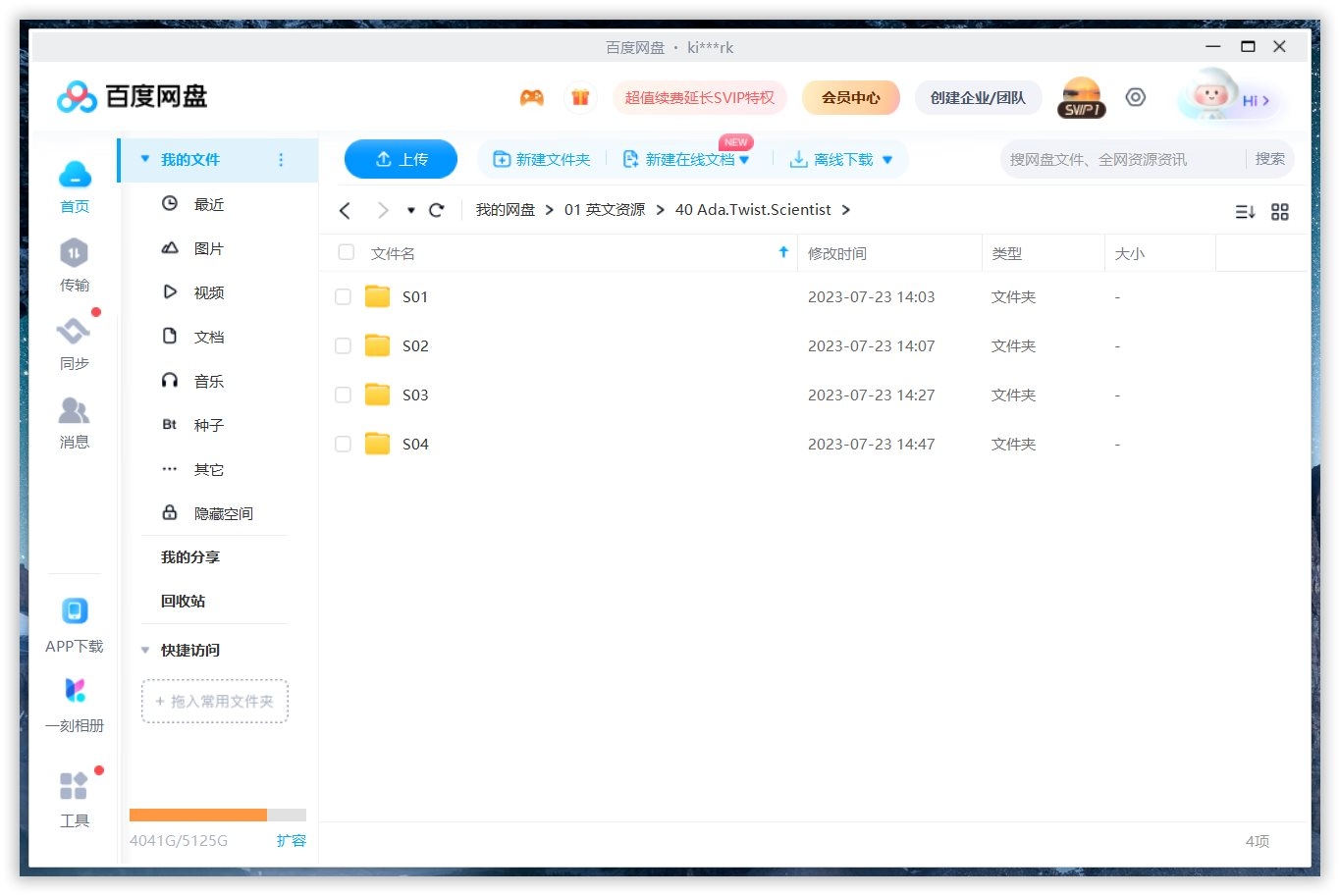Open the 一刻相册 album icon
The height and width of the screenshot is (896, 1340).
(75, 692)
